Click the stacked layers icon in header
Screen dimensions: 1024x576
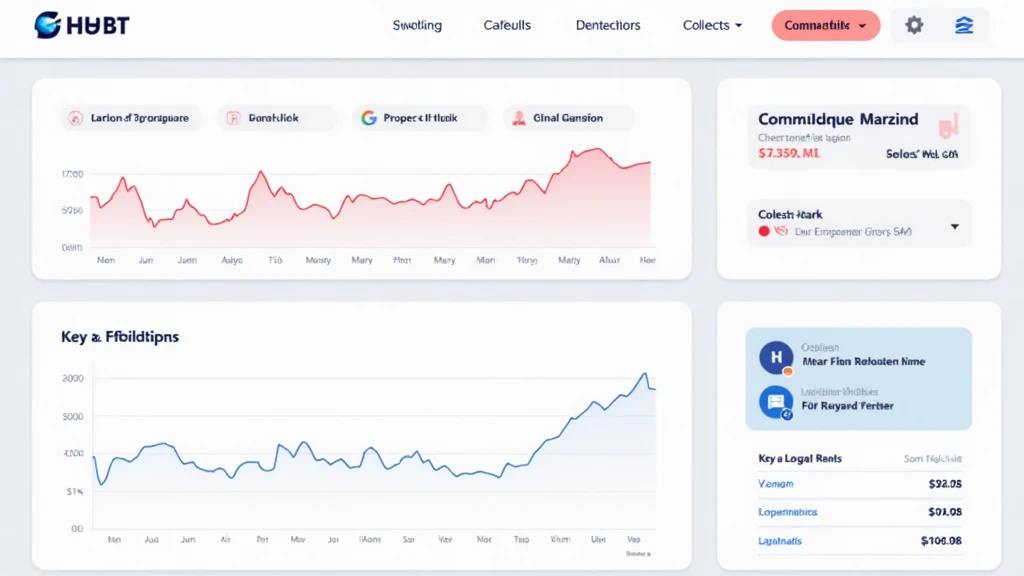click(x=963, y=26)
